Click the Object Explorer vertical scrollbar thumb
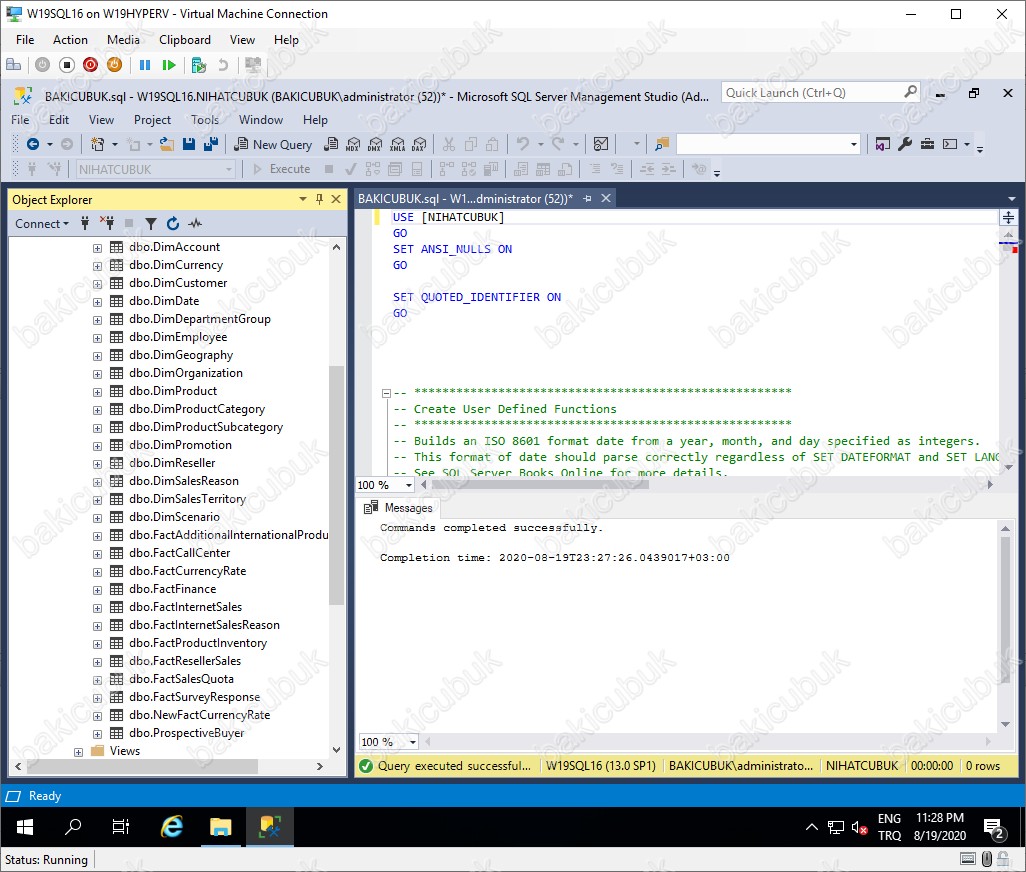Viewport: 1026px width, 872px height. pyautogui.click(x=336, y=485)
